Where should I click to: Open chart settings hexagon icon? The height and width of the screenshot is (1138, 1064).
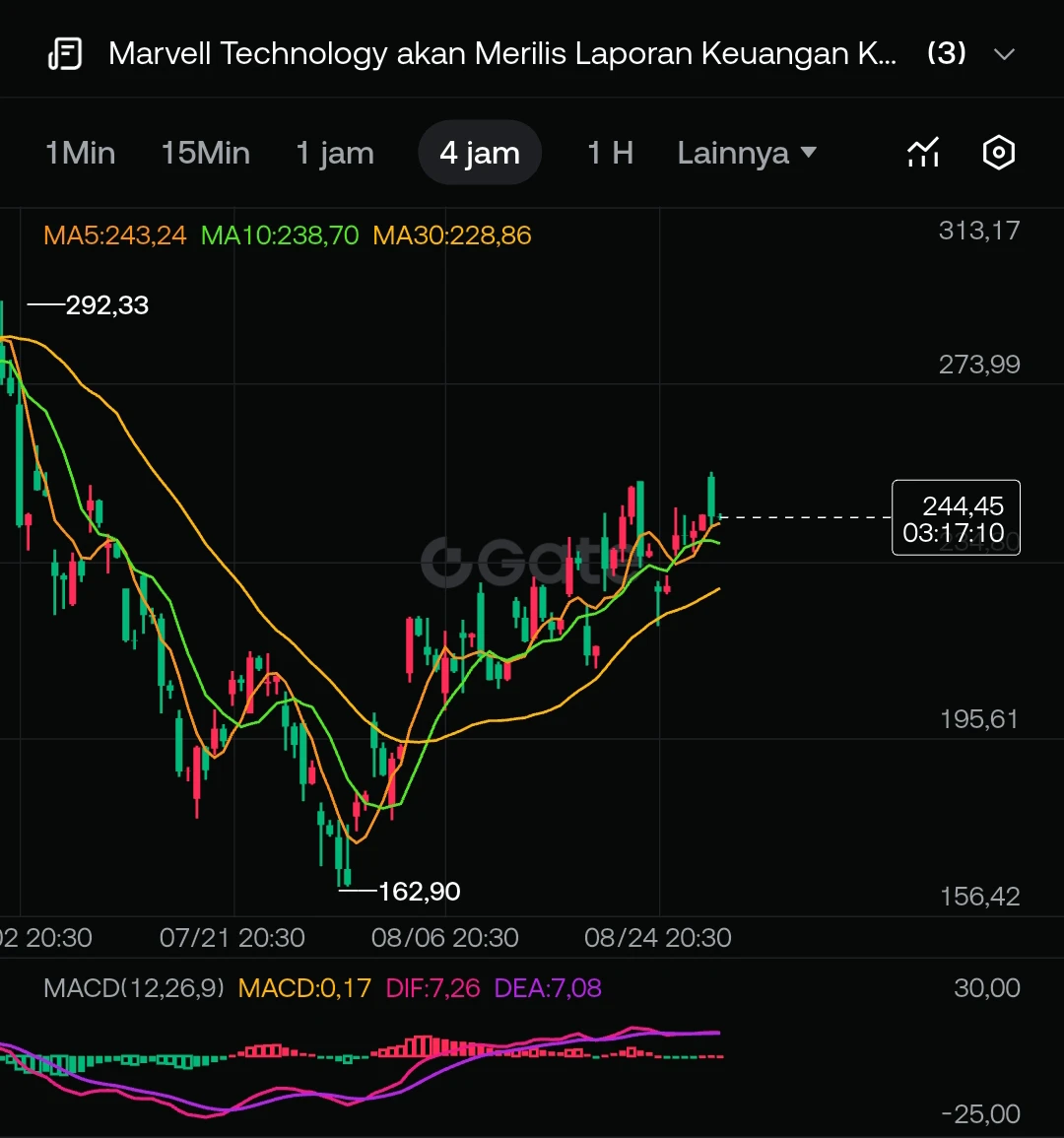coord(999,153)
